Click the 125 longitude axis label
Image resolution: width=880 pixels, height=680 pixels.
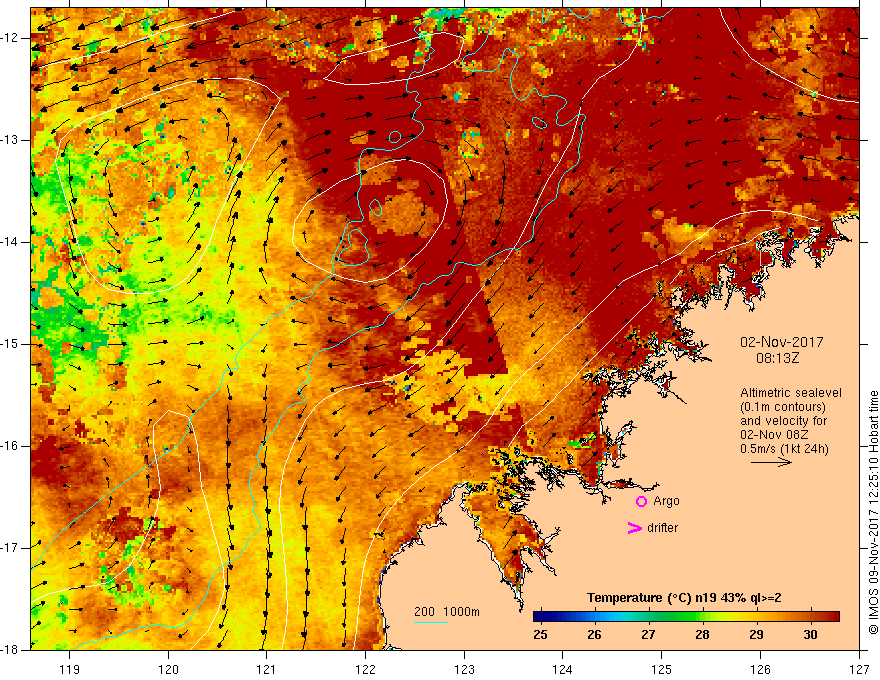pos(662,669)
